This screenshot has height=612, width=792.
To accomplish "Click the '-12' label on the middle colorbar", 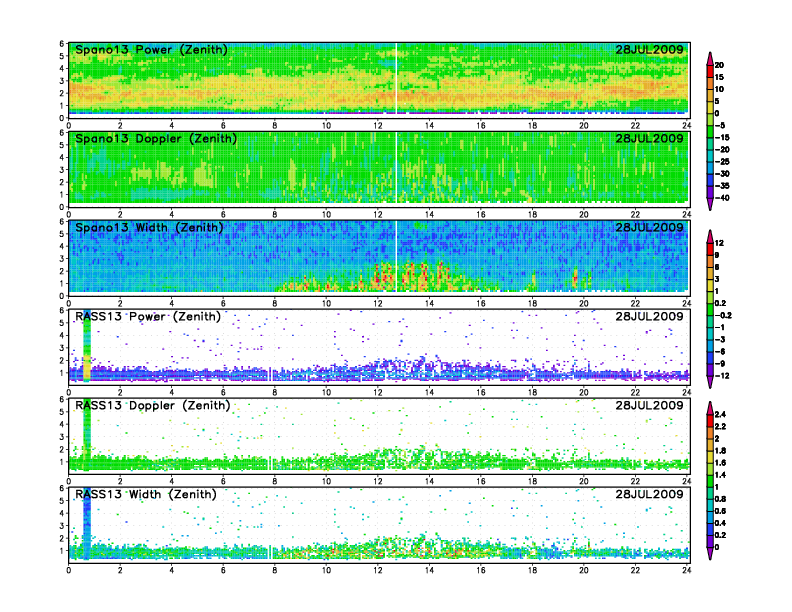I will 722,376.
